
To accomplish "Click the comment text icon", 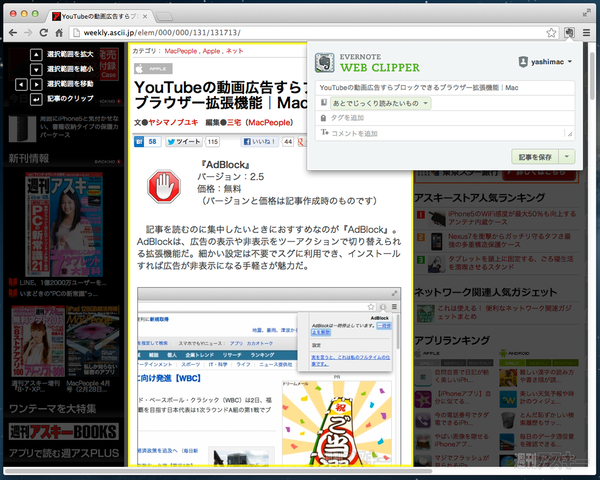I will (324, 132).
